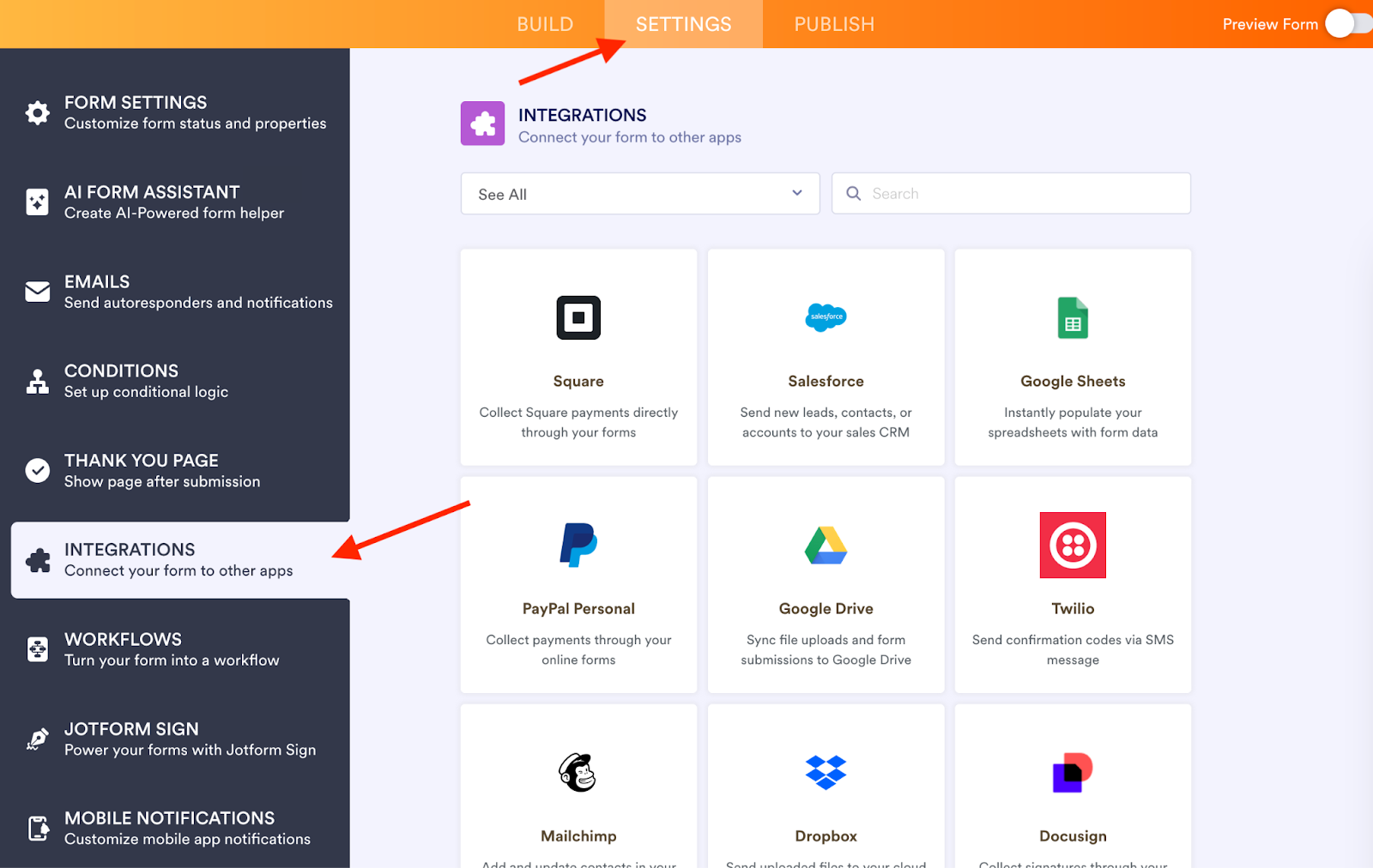Go to the PUBLISH tab
This screenshot has height=868, width=1373.
(x=834, y=24)
